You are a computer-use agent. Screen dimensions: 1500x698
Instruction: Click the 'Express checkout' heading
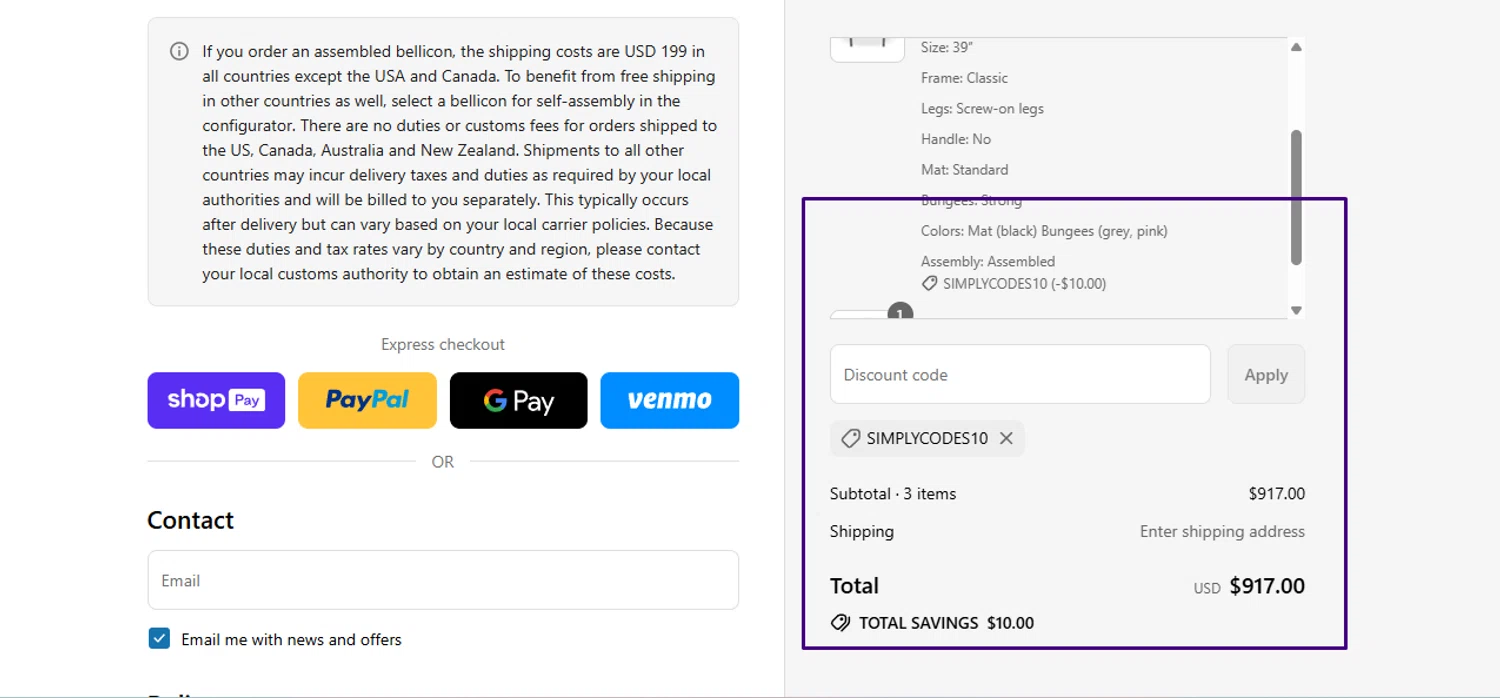click(x=443, y=344)
